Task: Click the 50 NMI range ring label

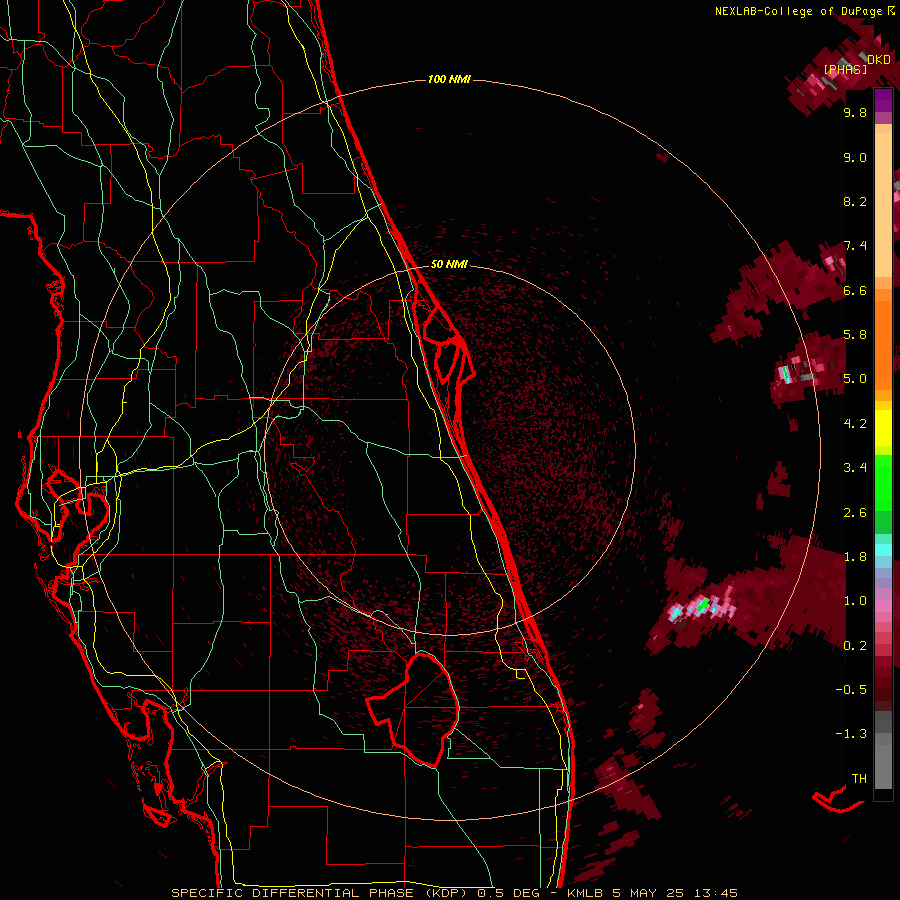Action: click(x=449, y=264)
